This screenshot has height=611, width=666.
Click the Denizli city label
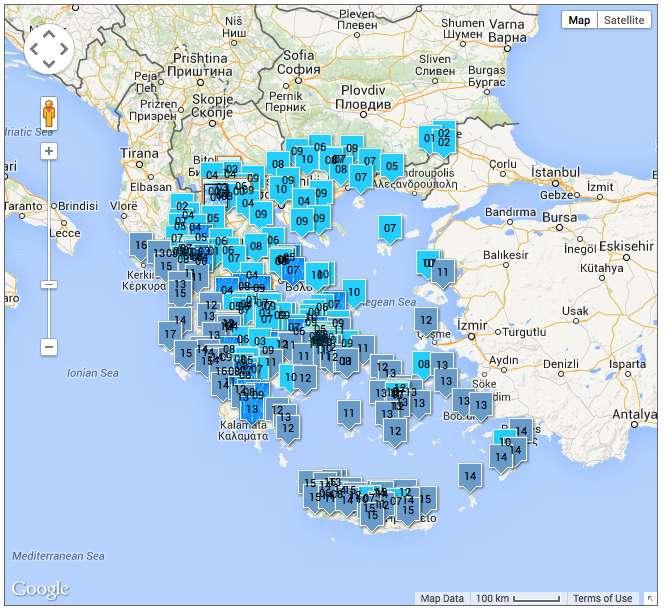561,364
